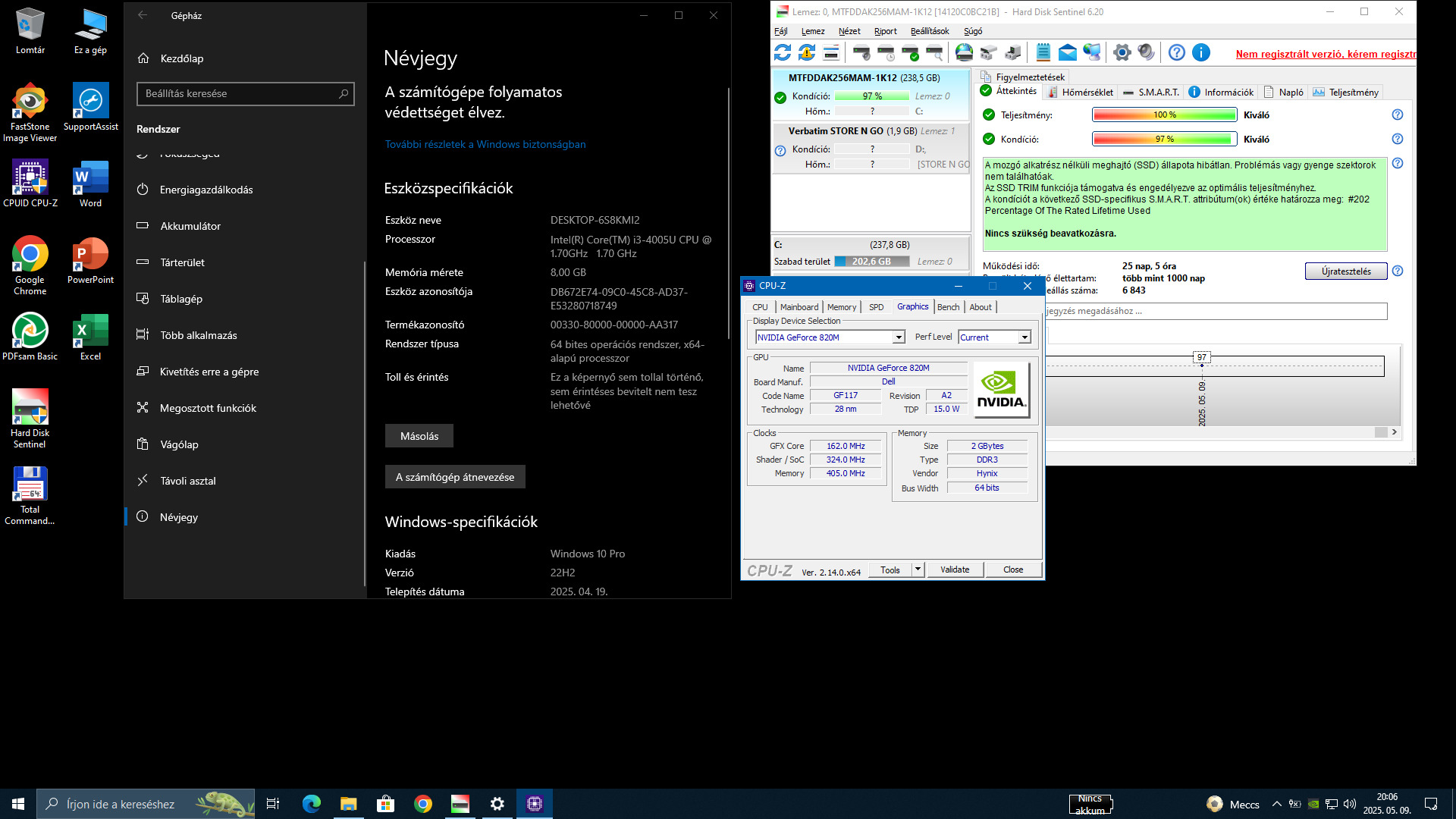Open Microsoft Edge from the taskbar
The height and width of the screenshot is (819, 1456).
311,804
